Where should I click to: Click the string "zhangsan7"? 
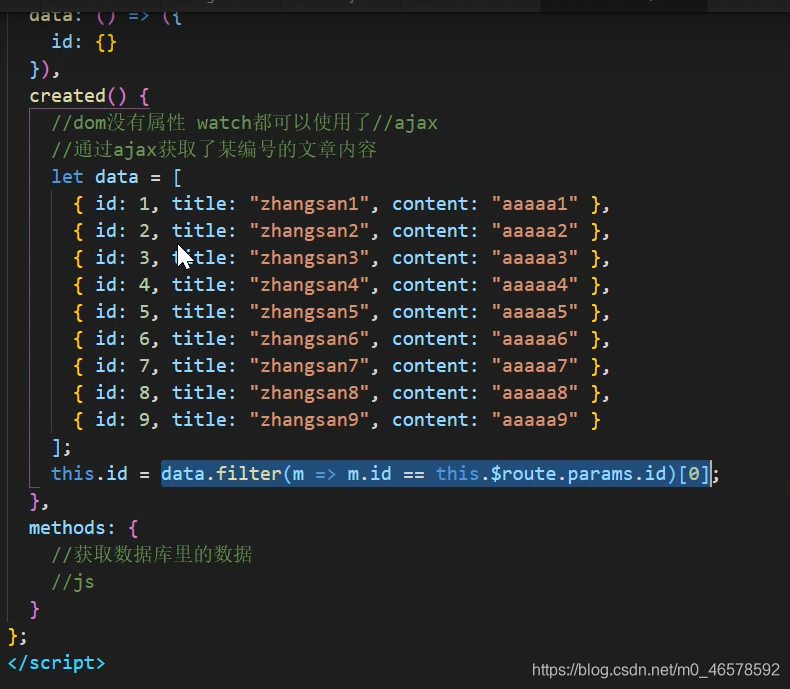coord(309,366)
